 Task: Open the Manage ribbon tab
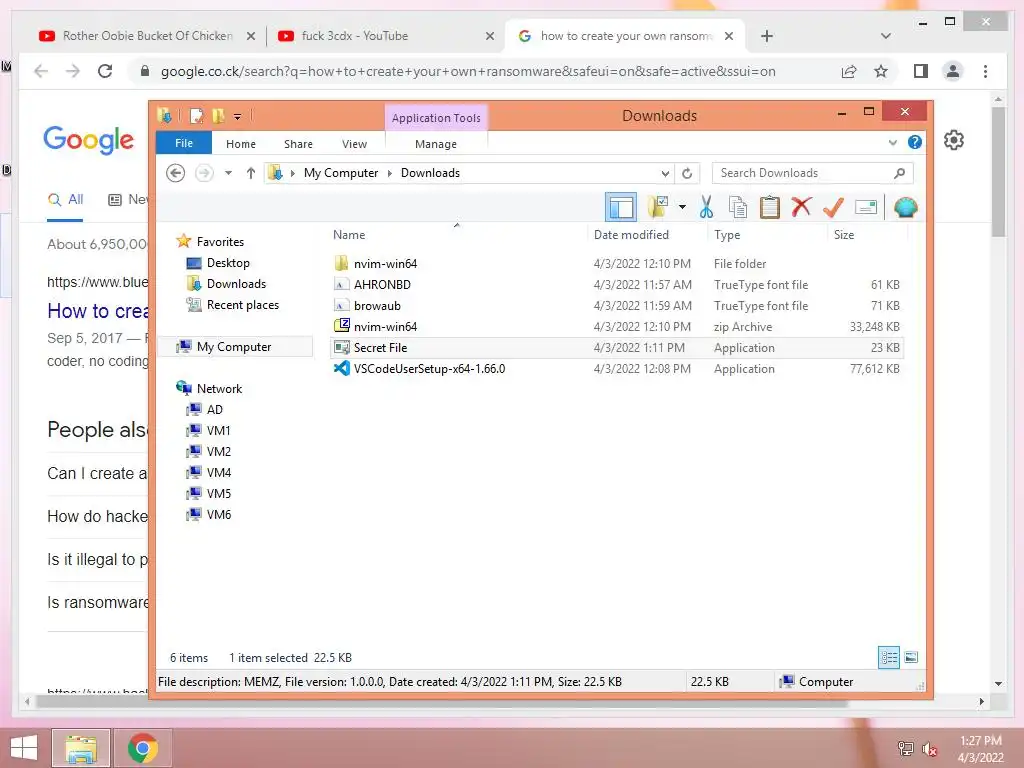436,144
